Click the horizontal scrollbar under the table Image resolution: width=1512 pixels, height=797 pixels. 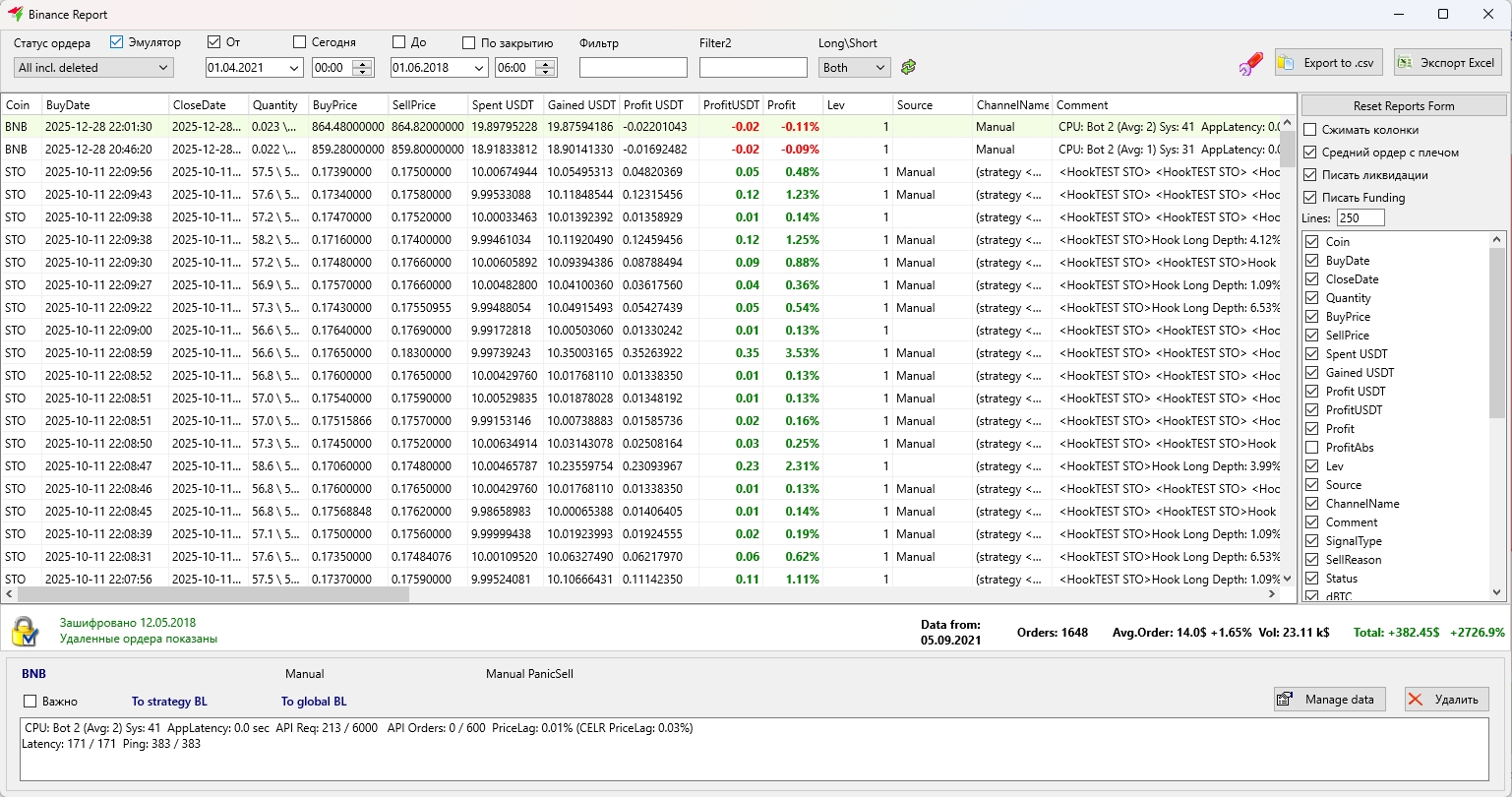click(212, 594)
